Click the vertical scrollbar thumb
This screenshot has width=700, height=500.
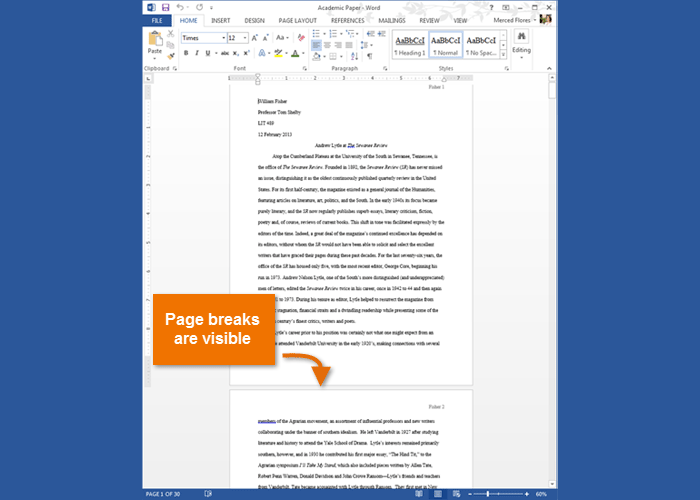point(552,90)
